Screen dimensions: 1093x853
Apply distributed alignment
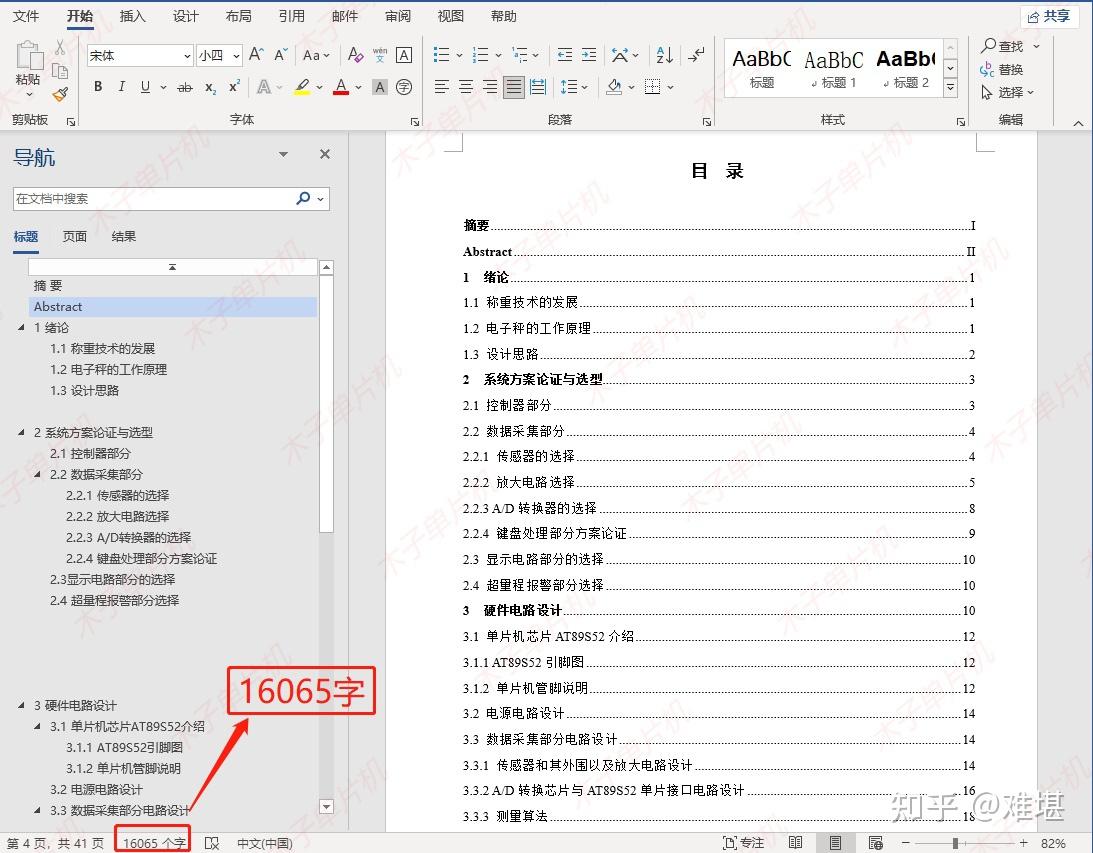point(537,87)
